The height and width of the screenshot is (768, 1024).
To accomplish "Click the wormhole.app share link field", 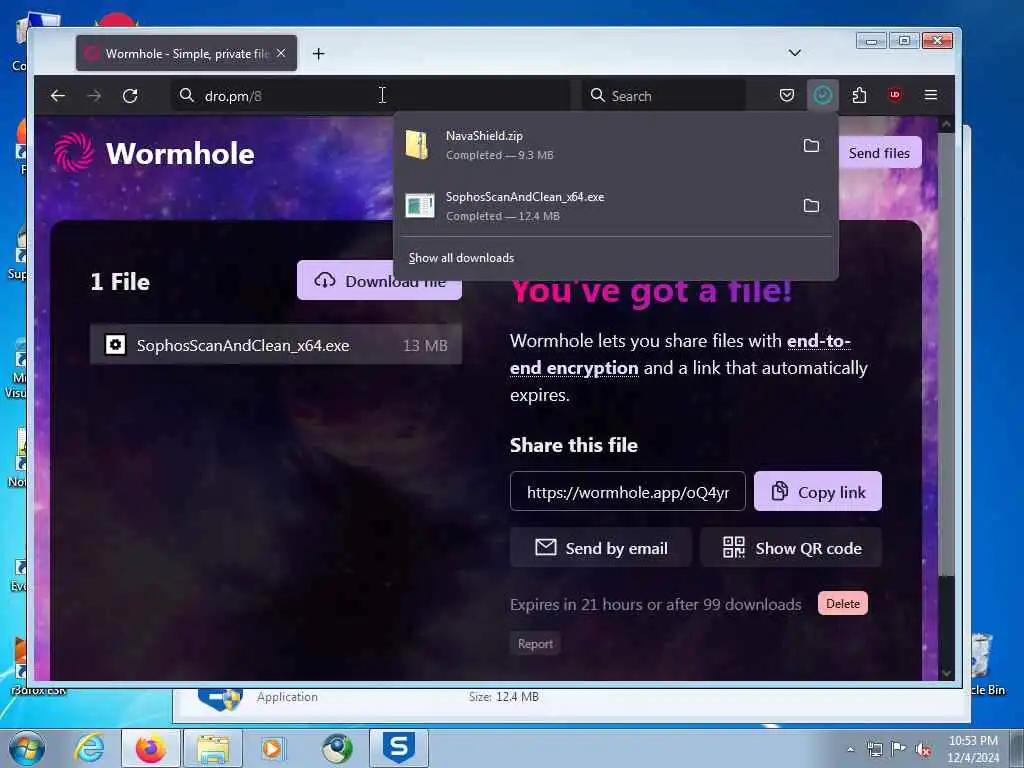I will [x=628, y=492].
